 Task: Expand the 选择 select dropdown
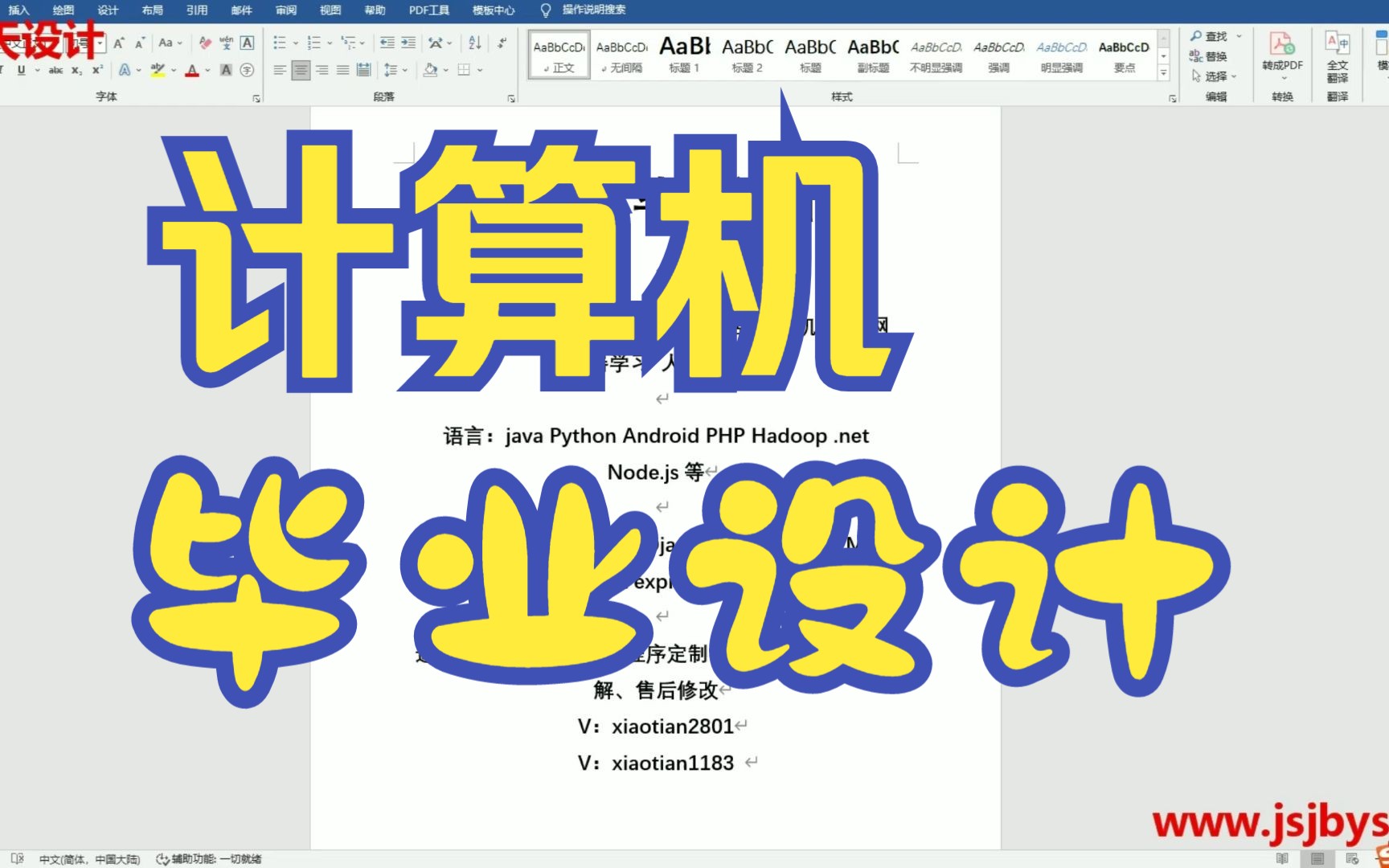1215,76
